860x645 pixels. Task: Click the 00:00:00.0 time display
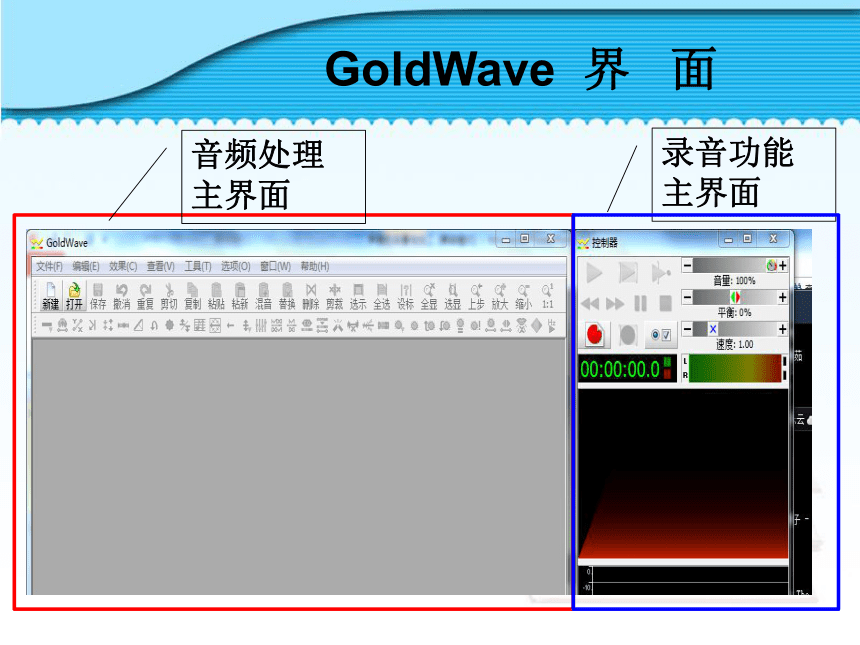click(627, 369)
